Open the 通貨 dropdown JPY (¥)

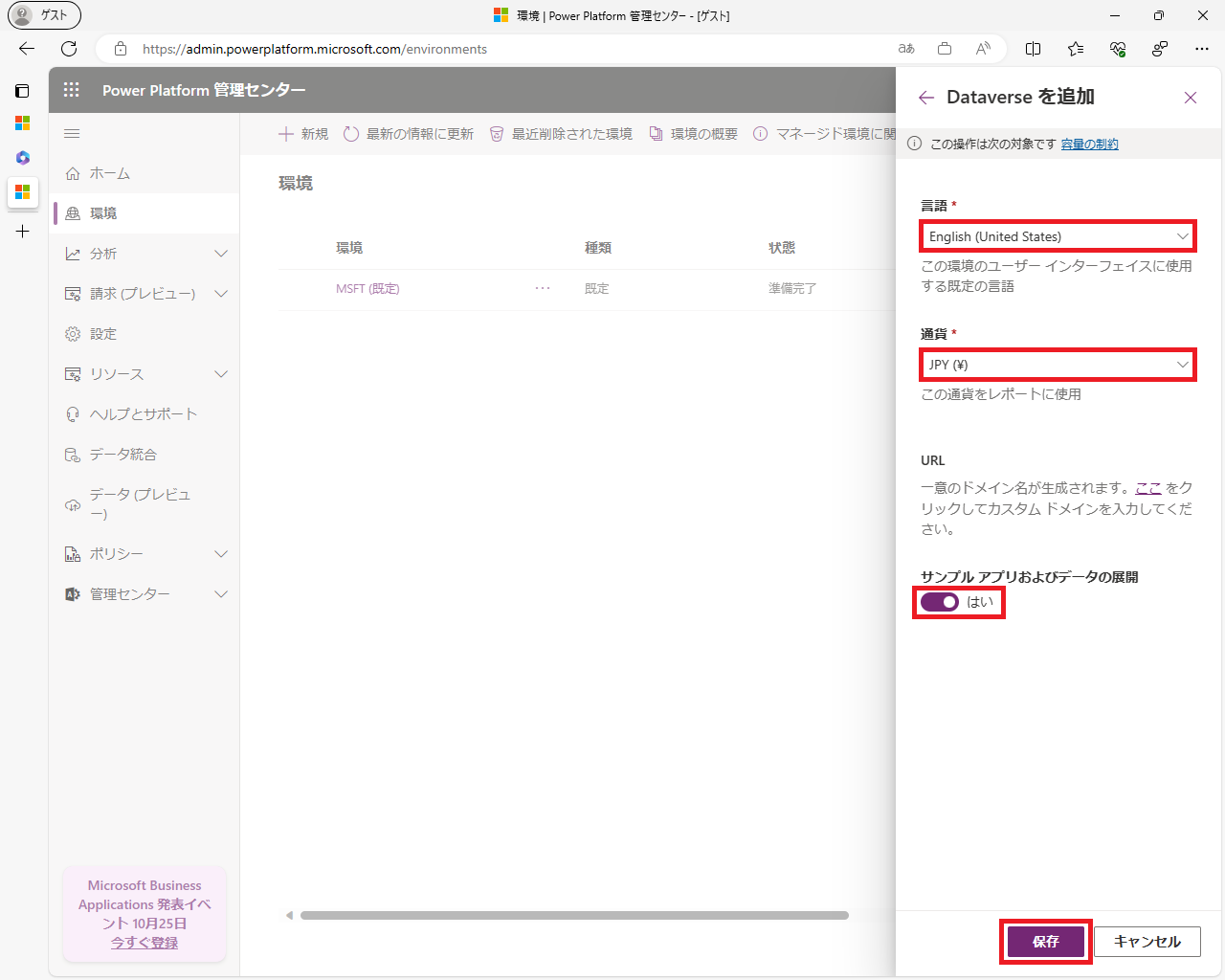tap(1058, 365)
